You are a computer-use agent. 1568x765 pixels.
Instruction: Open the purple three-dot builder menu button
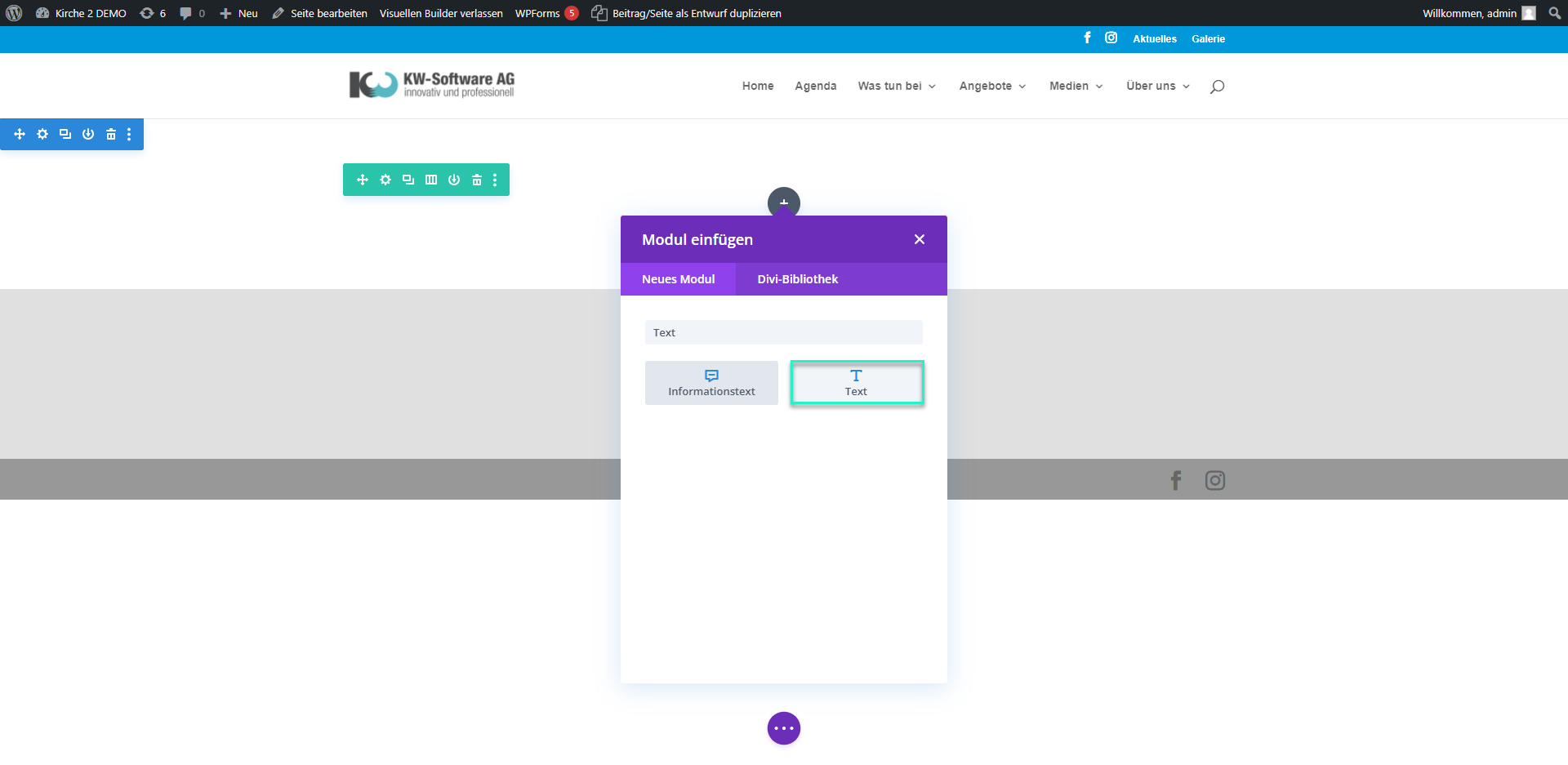pos(783,728)
